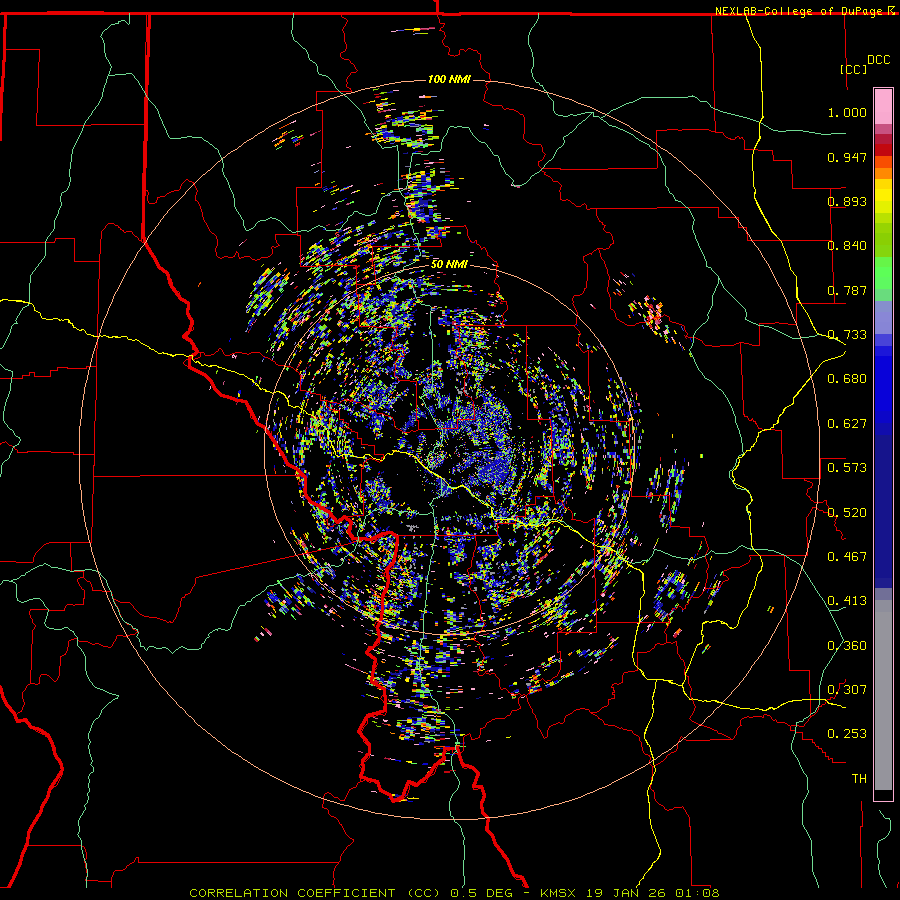Click the 0.573 scale value
The image size is (900, 900).
click(847, 468)
